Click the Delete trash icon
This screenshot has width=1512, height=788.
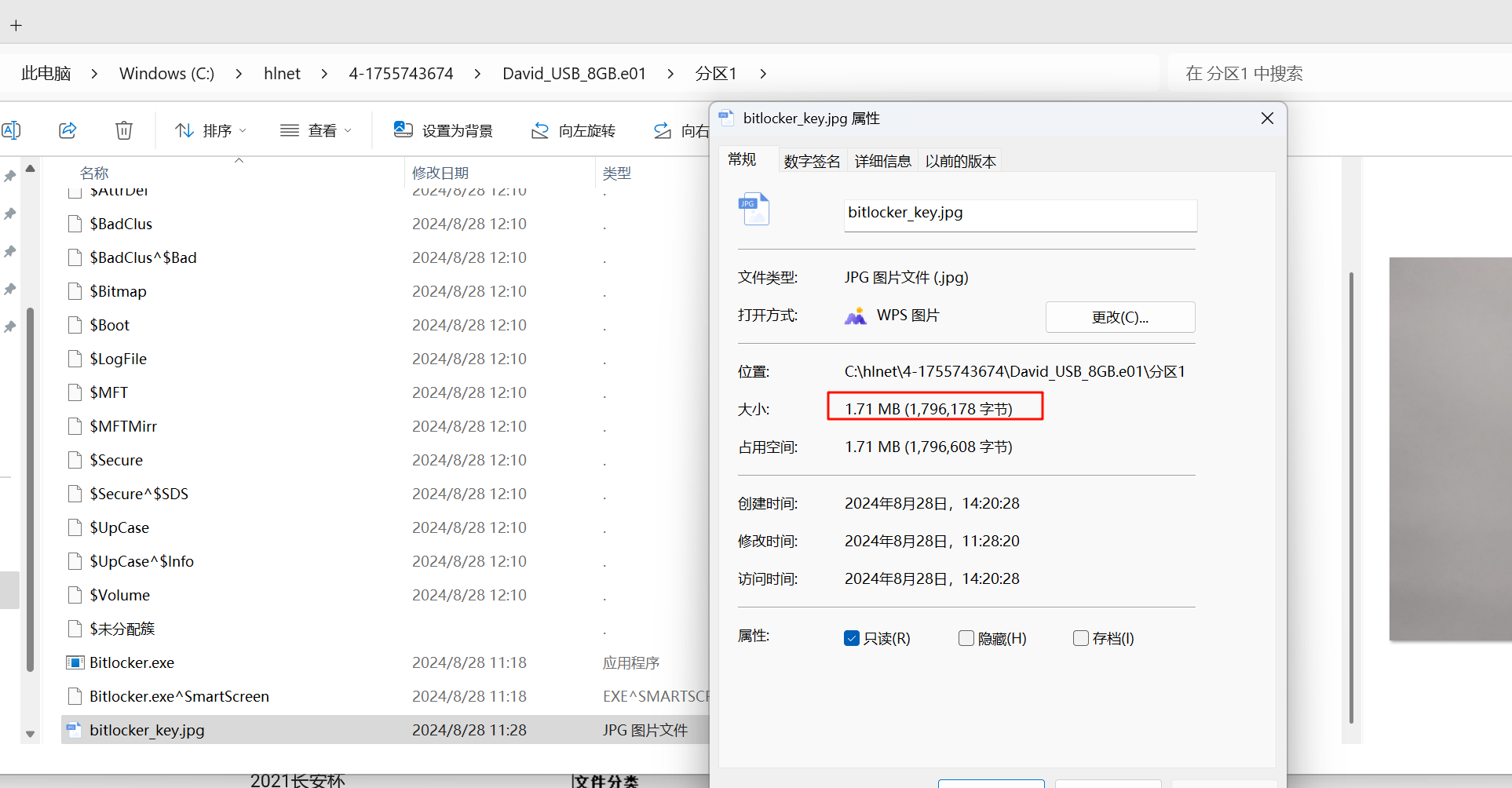point(124,130)
